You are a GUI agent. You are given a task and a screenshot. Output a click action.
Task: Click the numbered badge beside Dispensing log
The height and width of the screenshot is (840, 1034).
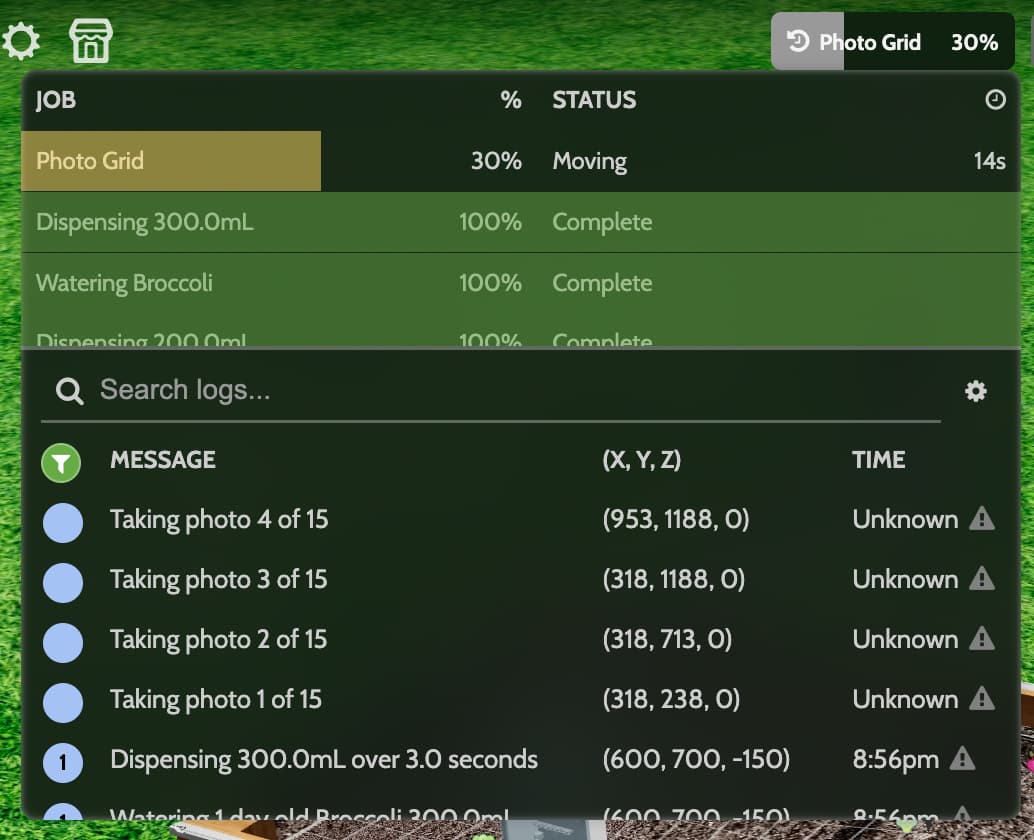pos(63,762)
